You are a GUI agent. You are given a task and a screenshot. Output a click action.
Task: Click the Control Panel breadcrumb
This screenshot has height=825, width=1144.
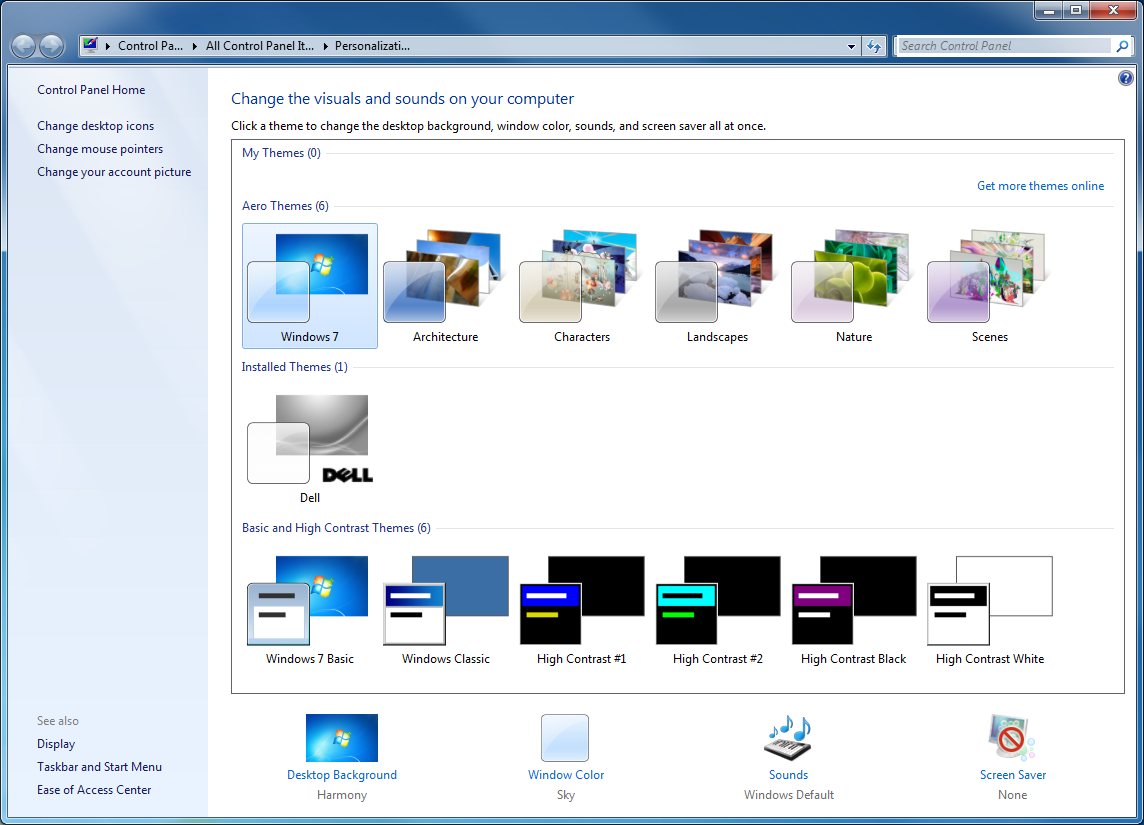150,46
